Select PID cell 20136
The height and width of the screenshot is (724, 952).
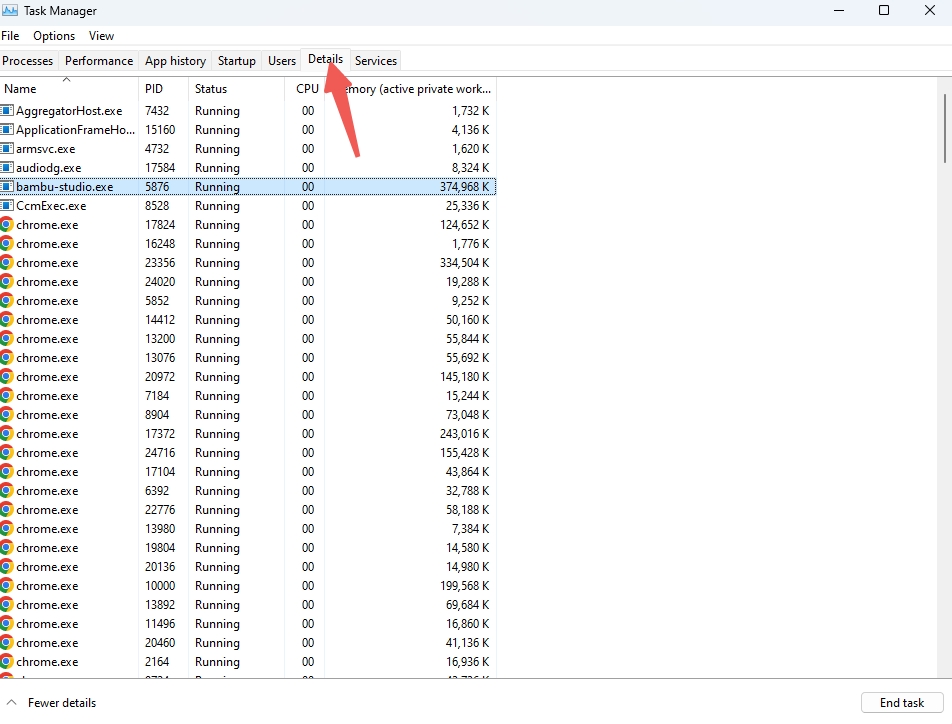[160, 567]
